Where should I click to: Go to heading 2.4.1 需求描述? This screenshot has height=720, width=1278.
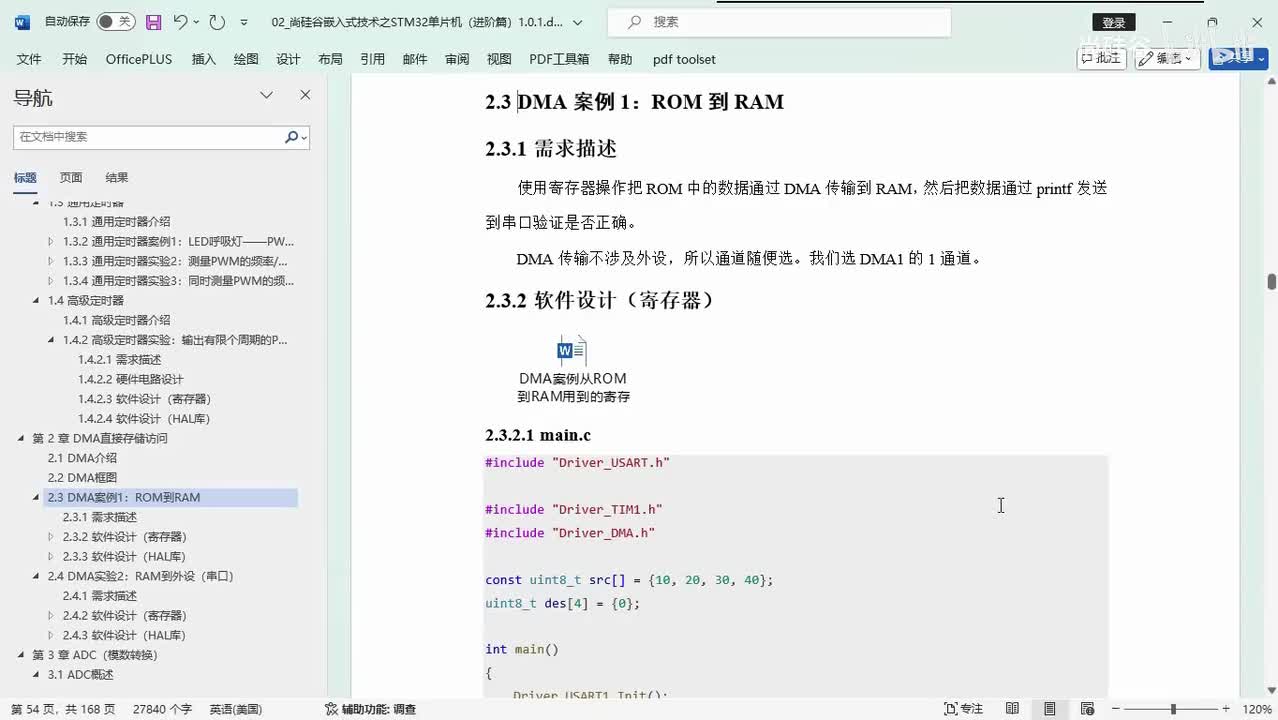pyautogui.click(x=100, y=596)
